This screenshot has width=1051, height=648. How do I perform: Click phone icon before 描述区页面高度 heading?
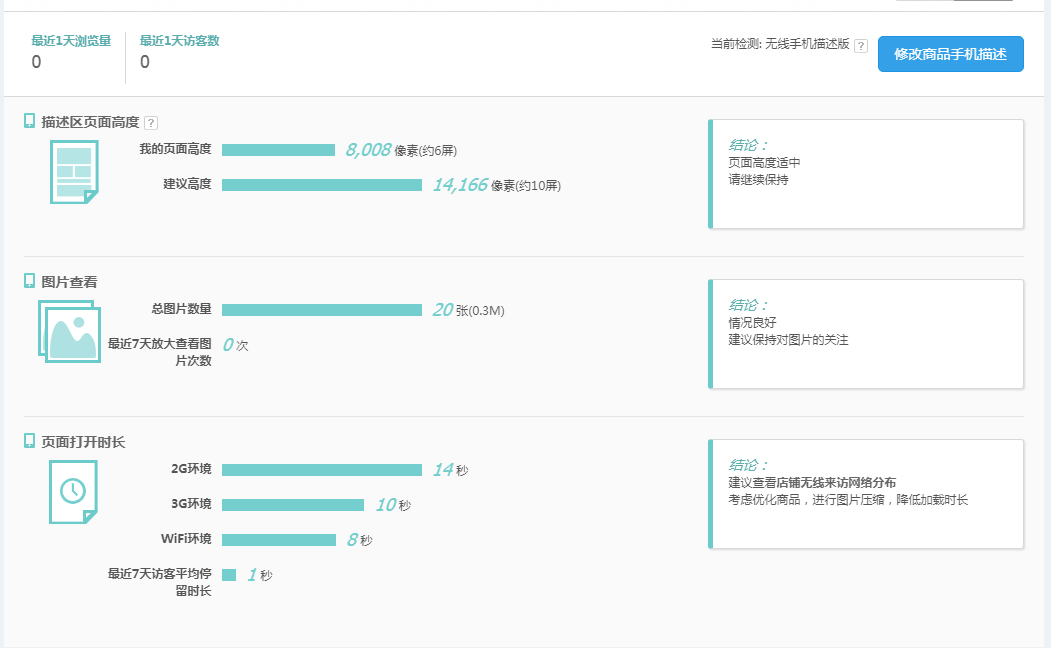[x=30, y=121]
